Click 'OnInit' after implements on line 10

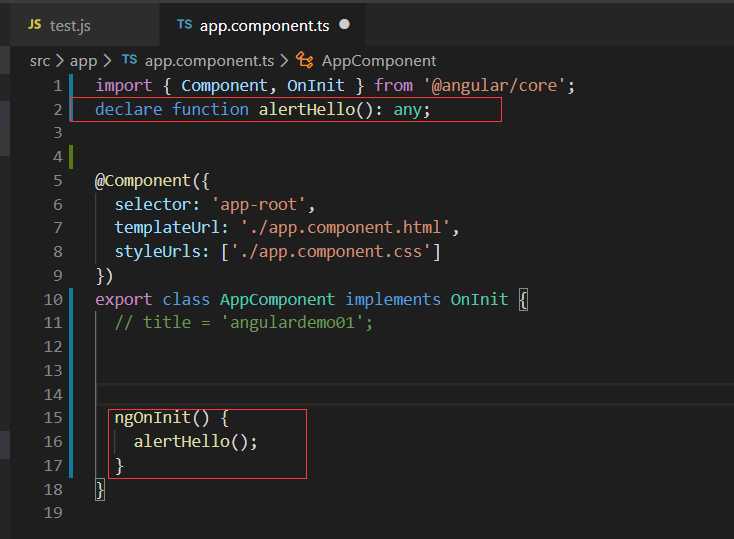pos(479,300)
